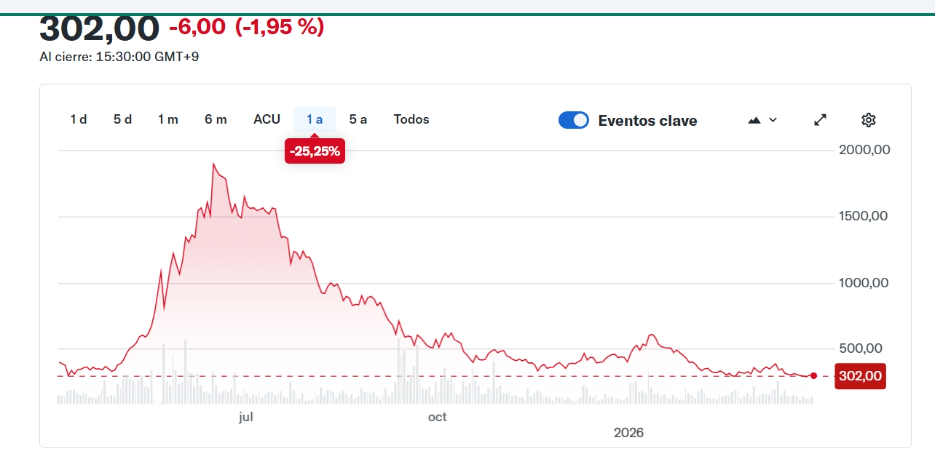The height and width of the screenshot is (451, 936).
Task: Expand chart to fullscreen view
Action: click(x=820, y=120)
